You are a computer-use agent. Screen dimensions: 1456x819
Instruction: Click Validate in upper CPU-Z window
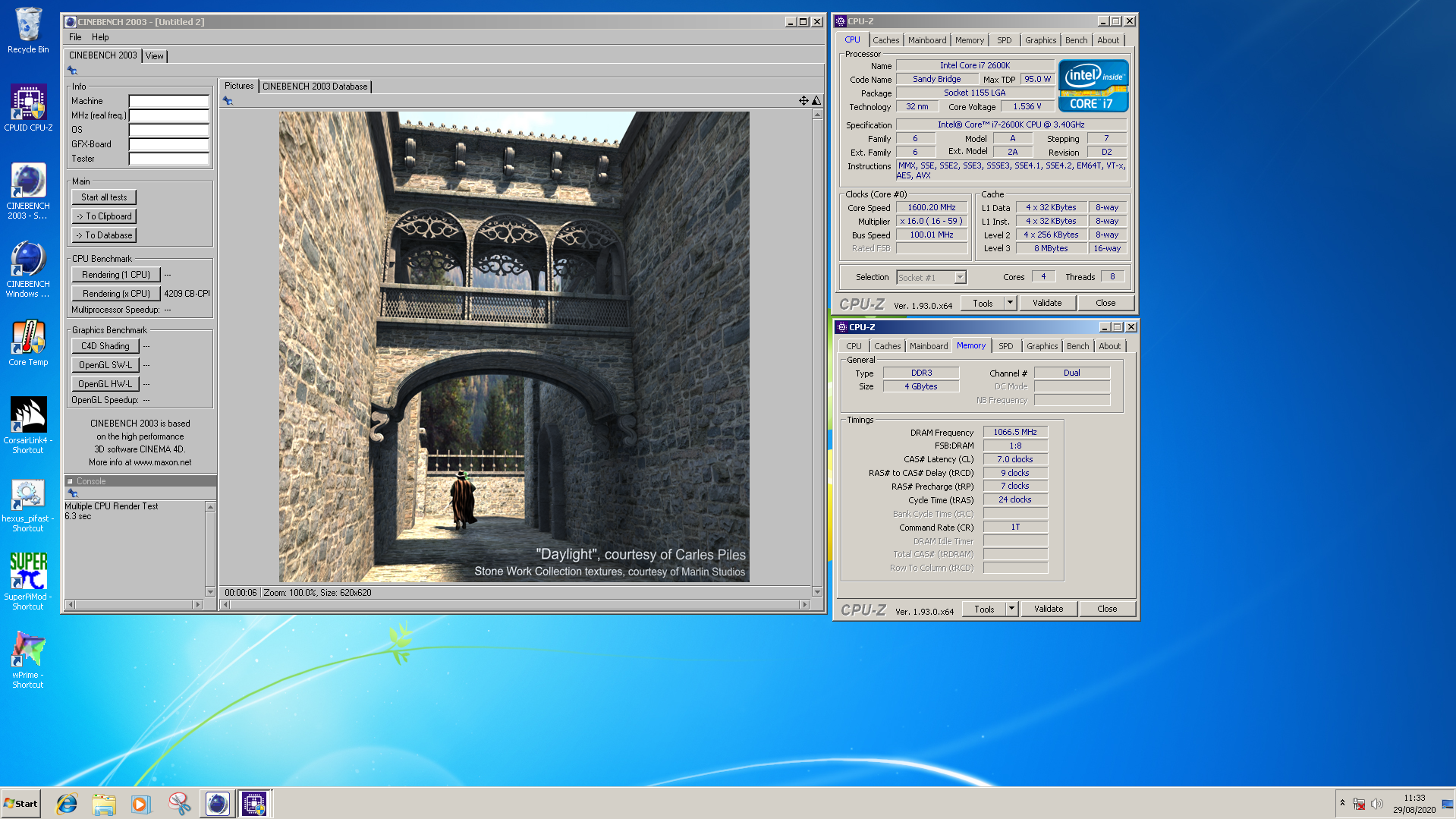1047,303
